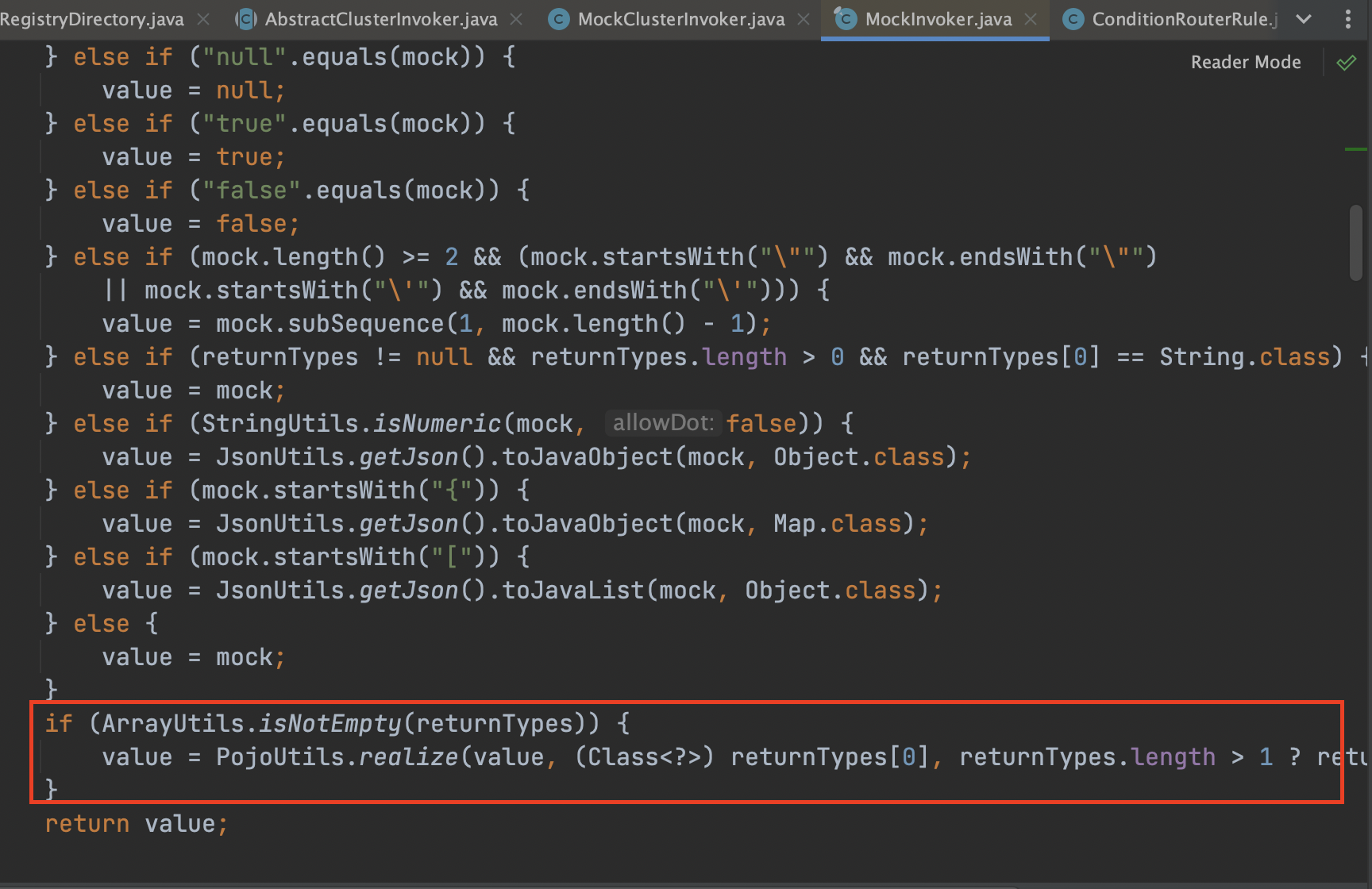Click the mock.startsWith("{") condition
Screen dimensions: 1372x889
[345, 491]
